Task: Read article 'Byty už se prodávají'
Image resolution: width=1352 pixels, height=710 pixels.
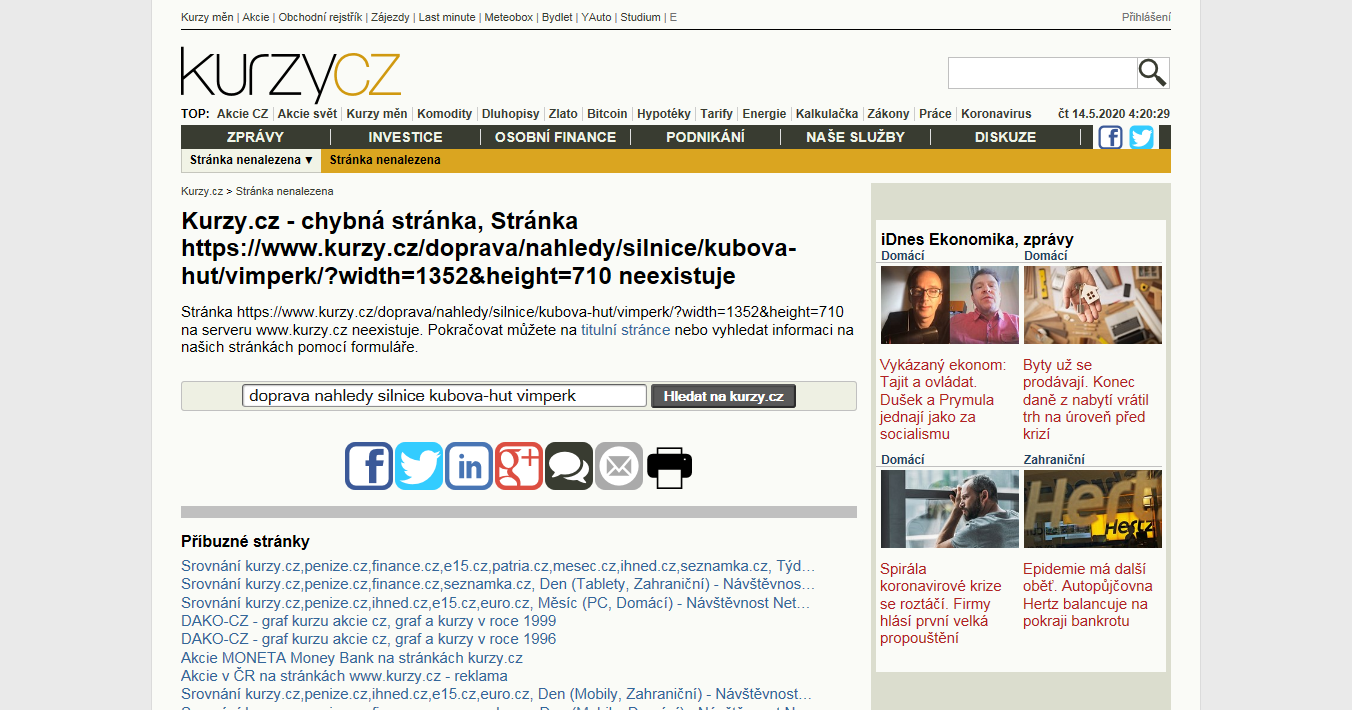Action: [x=1084, y=399]
